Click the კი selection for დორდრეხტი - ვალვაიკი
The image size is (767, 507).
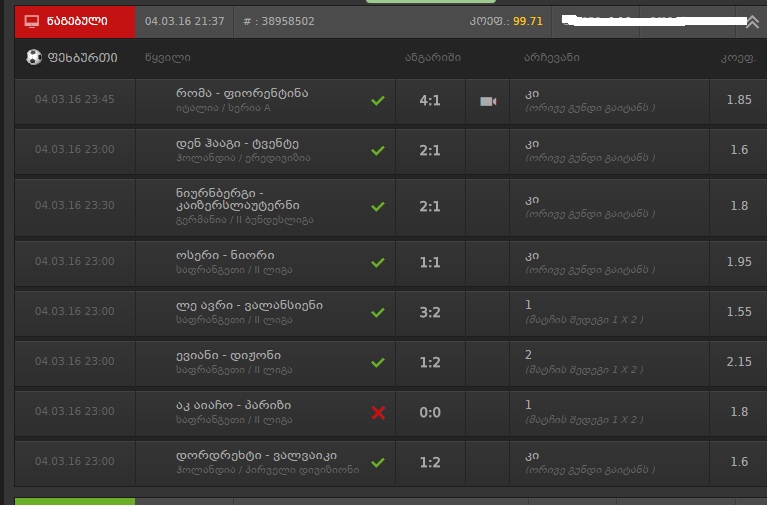click(532, 456)
